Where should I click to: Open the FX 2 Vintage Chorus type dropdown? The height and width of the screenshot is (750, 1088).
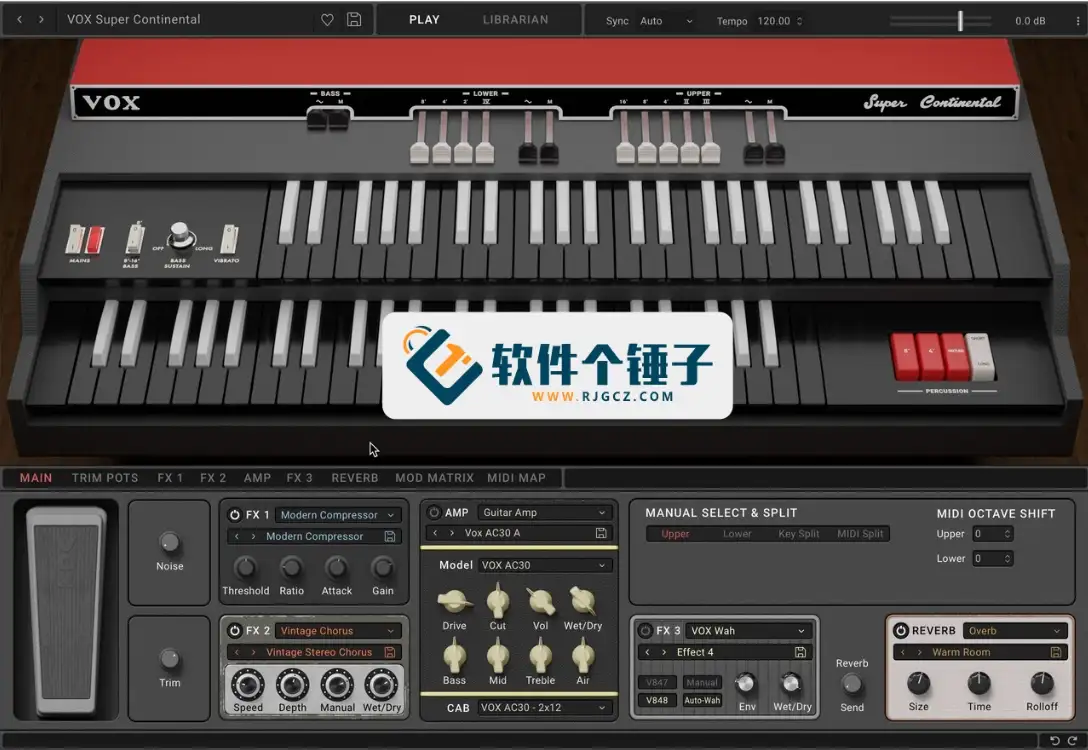tap(338, 631)
